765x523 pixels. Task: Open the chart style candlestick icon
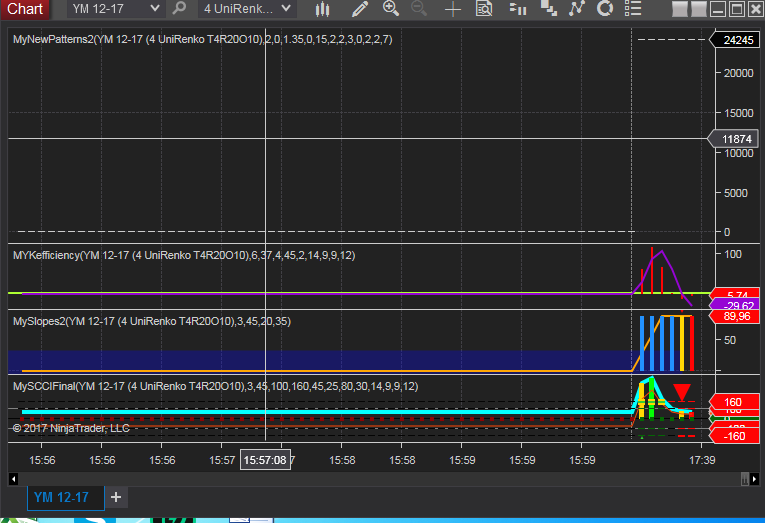coord(322,9)
